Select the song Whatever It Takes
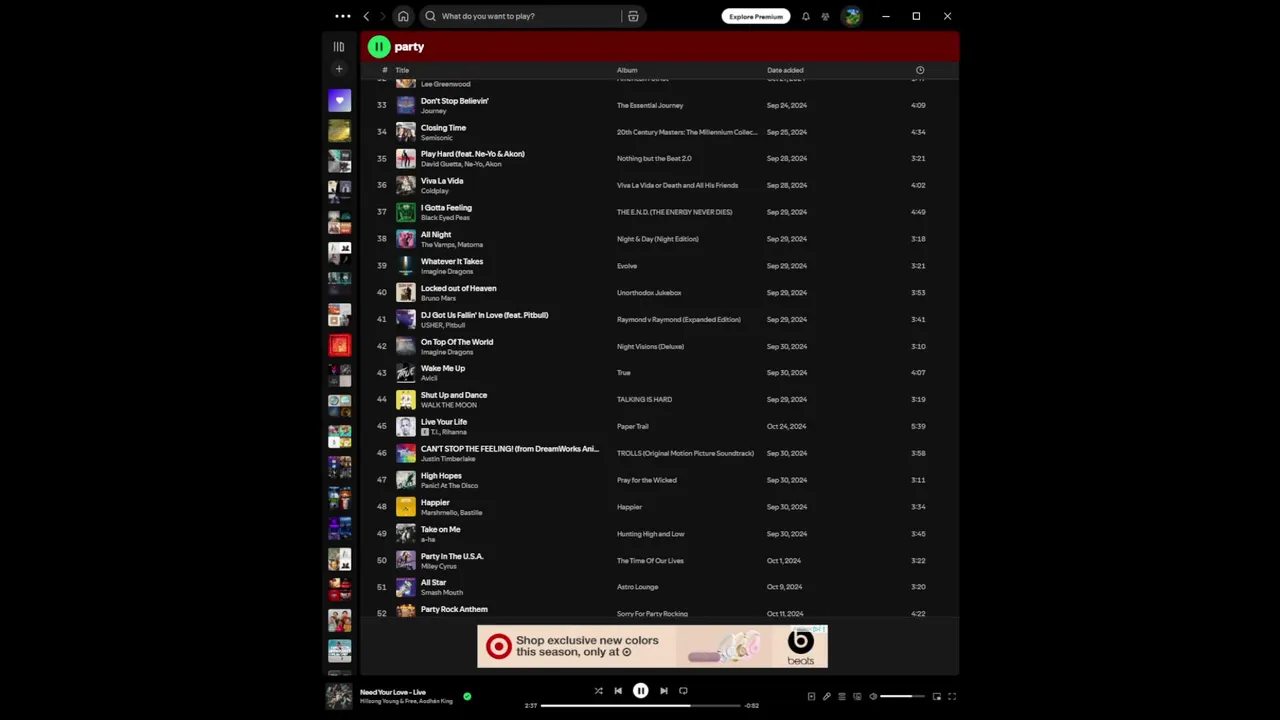This screenshot has height=720, width=1280. 452,261
